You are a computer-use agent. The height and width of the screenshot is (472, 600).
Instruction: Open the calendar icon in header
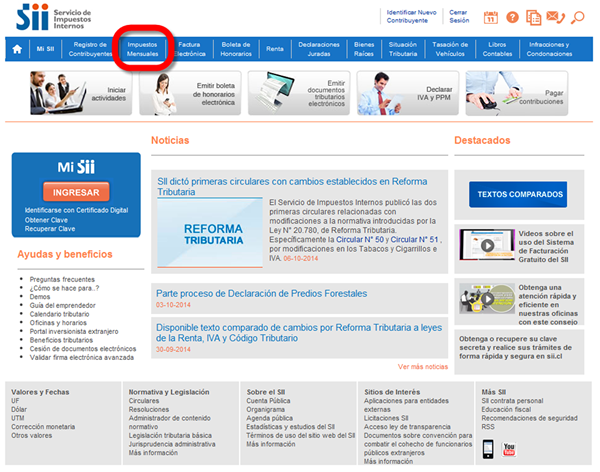pos(491,18)
